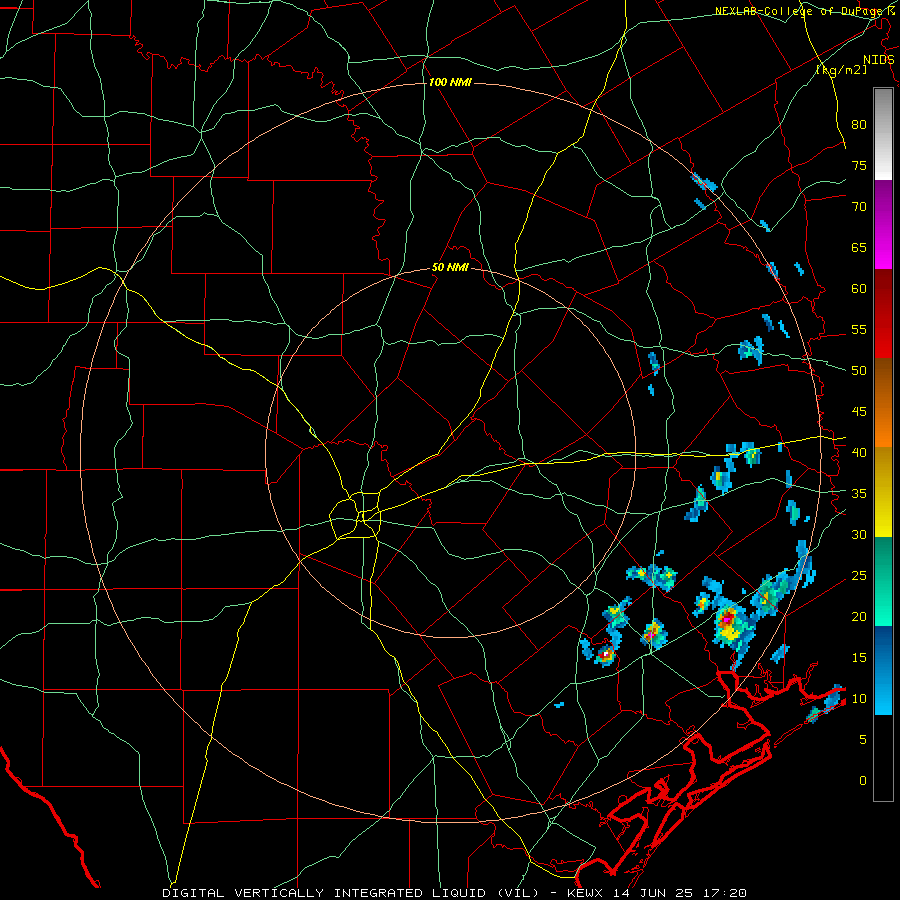Click the legend value 30
The height and width of the screenshot is (900, 900).
(x=859, y=534)
